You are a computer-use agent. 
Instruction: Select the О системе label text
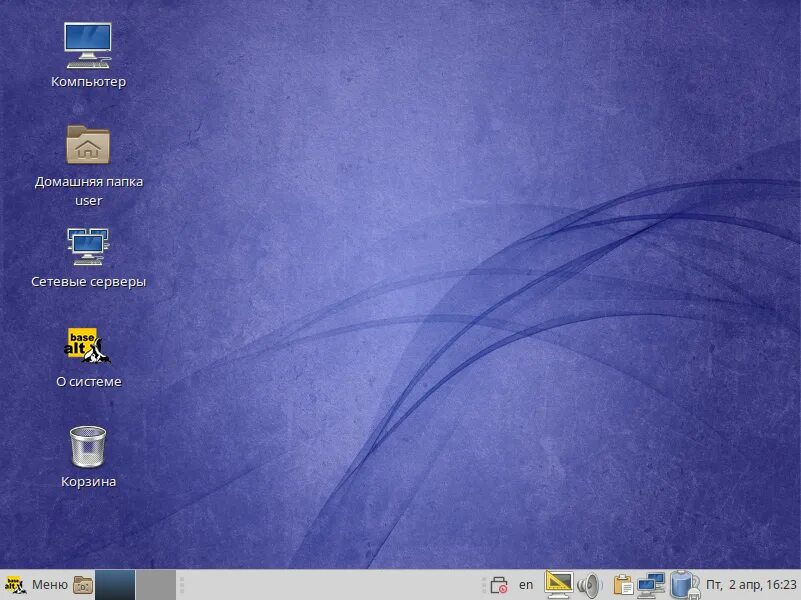[88, 381]
